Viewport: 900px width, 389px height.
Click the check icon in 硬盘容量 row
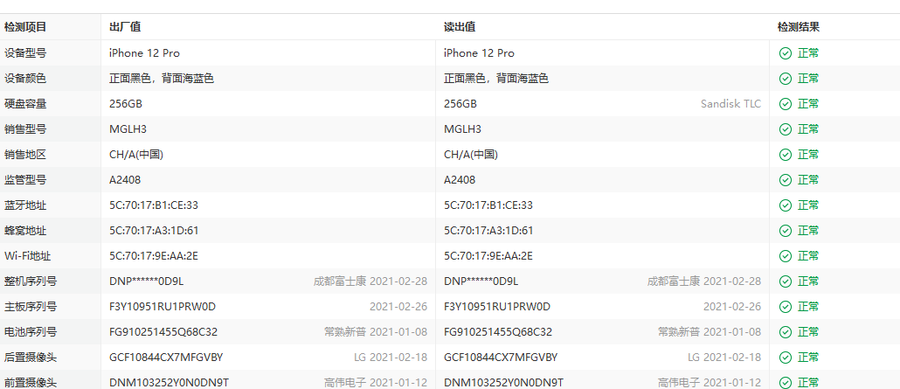[x=785, y=104]
